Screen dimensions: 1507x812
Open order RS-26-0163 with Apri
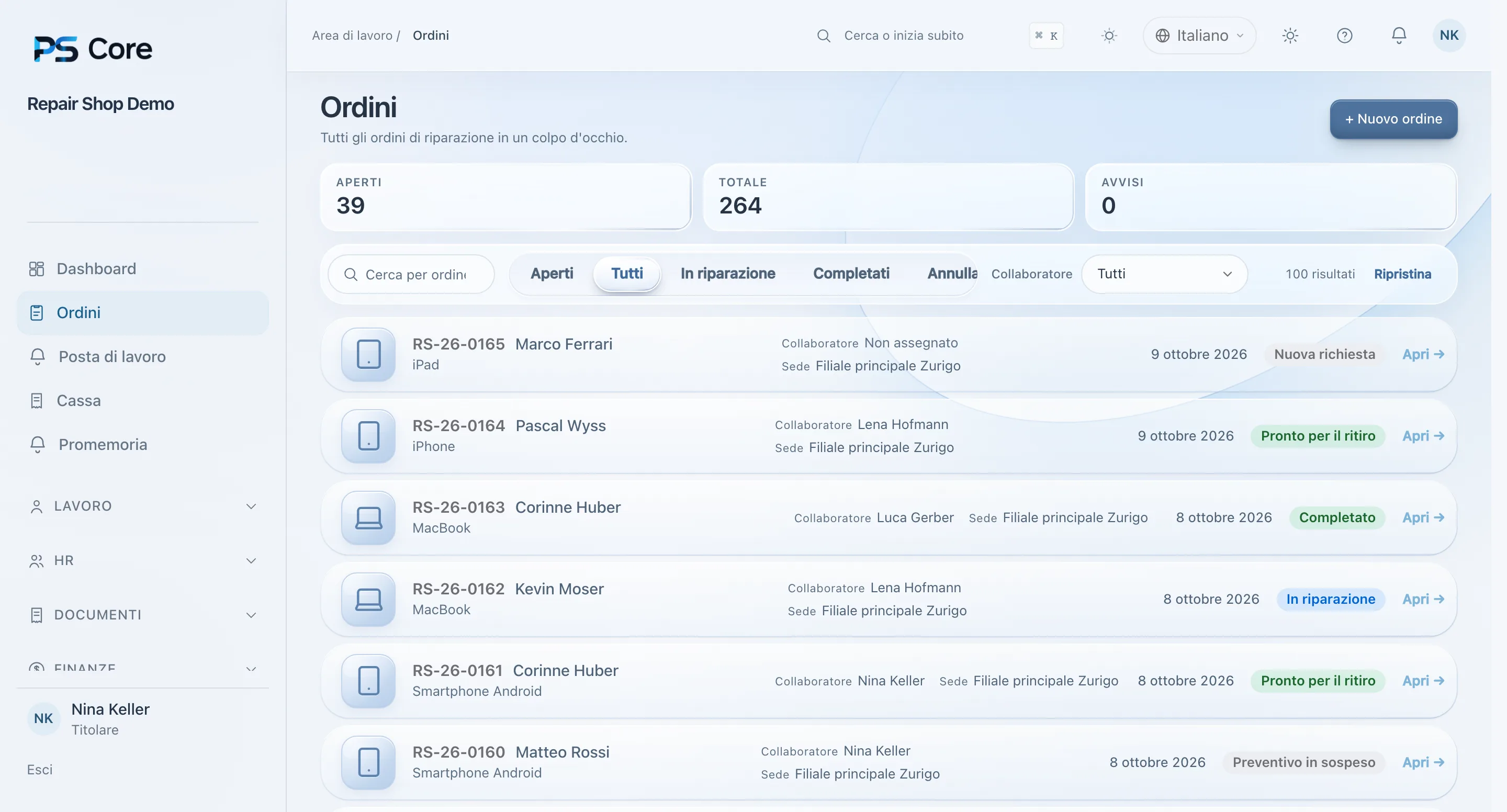pyautogui.click(x=1423, y=517)
